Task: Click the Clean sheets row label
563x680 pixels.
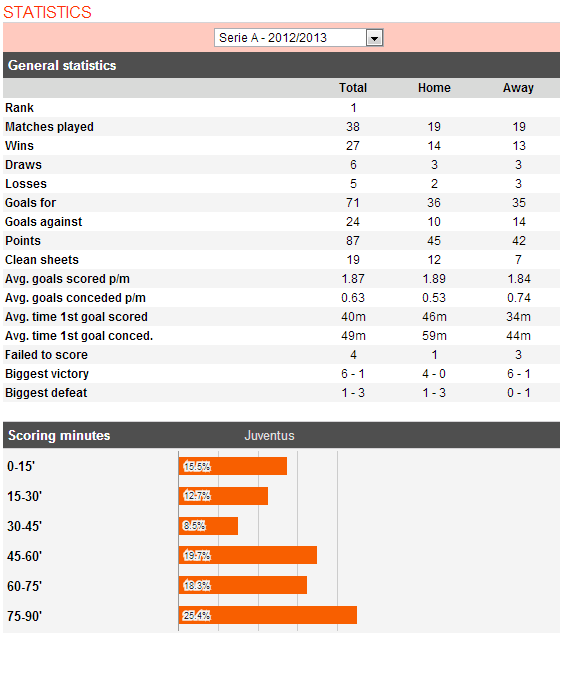Action: 42,260
